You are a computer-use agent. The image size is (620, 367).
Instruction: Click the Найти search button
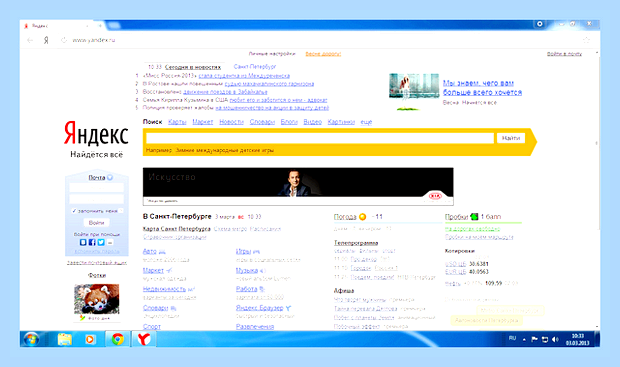pyautogui.click(x=511, y=138)
